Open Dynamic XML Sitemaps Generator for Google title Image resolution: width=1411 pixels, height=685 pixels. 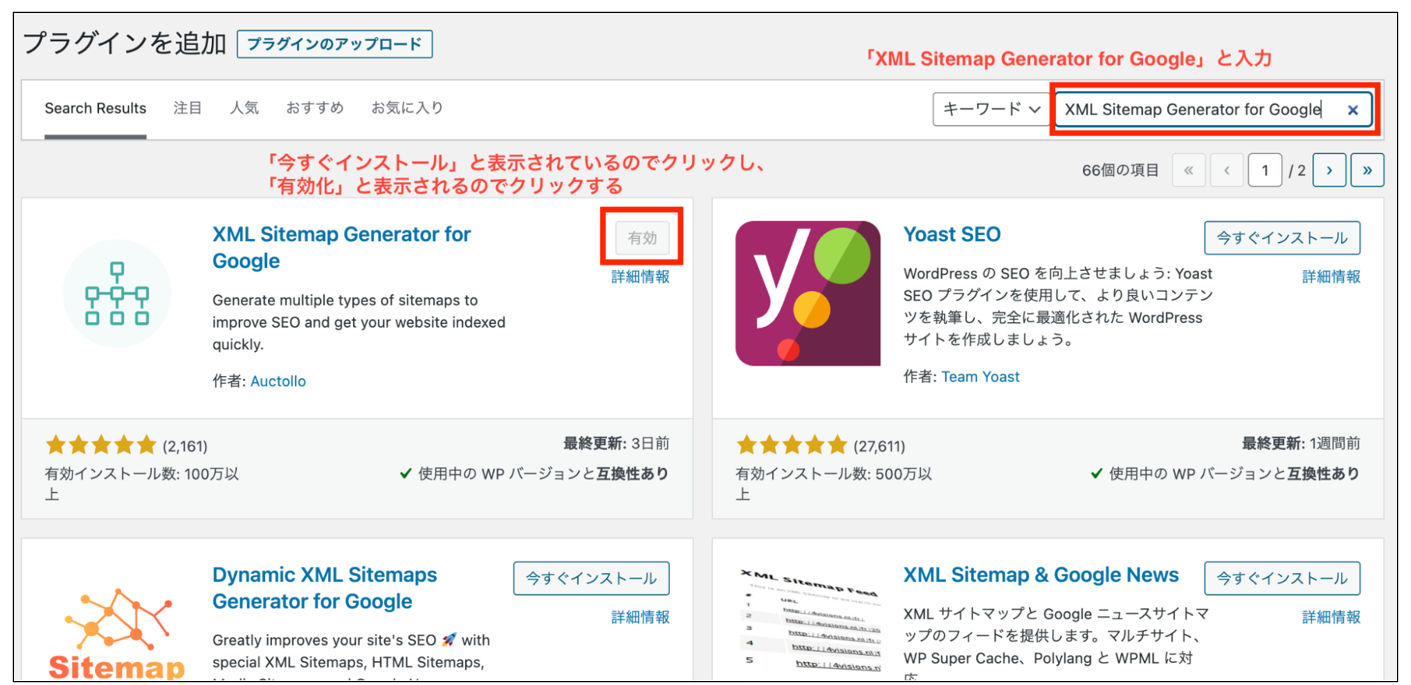(325, 588)
